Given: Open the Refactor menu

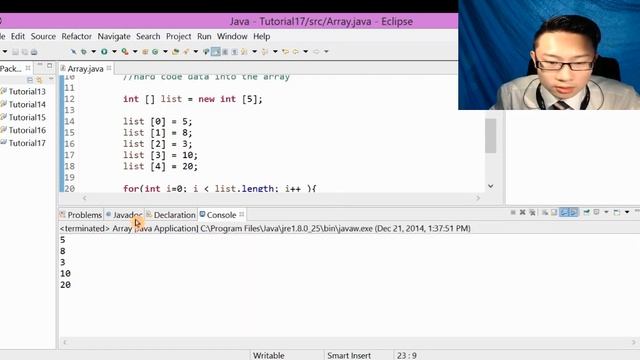Looking at the screenshot, I should coord(76,36).
